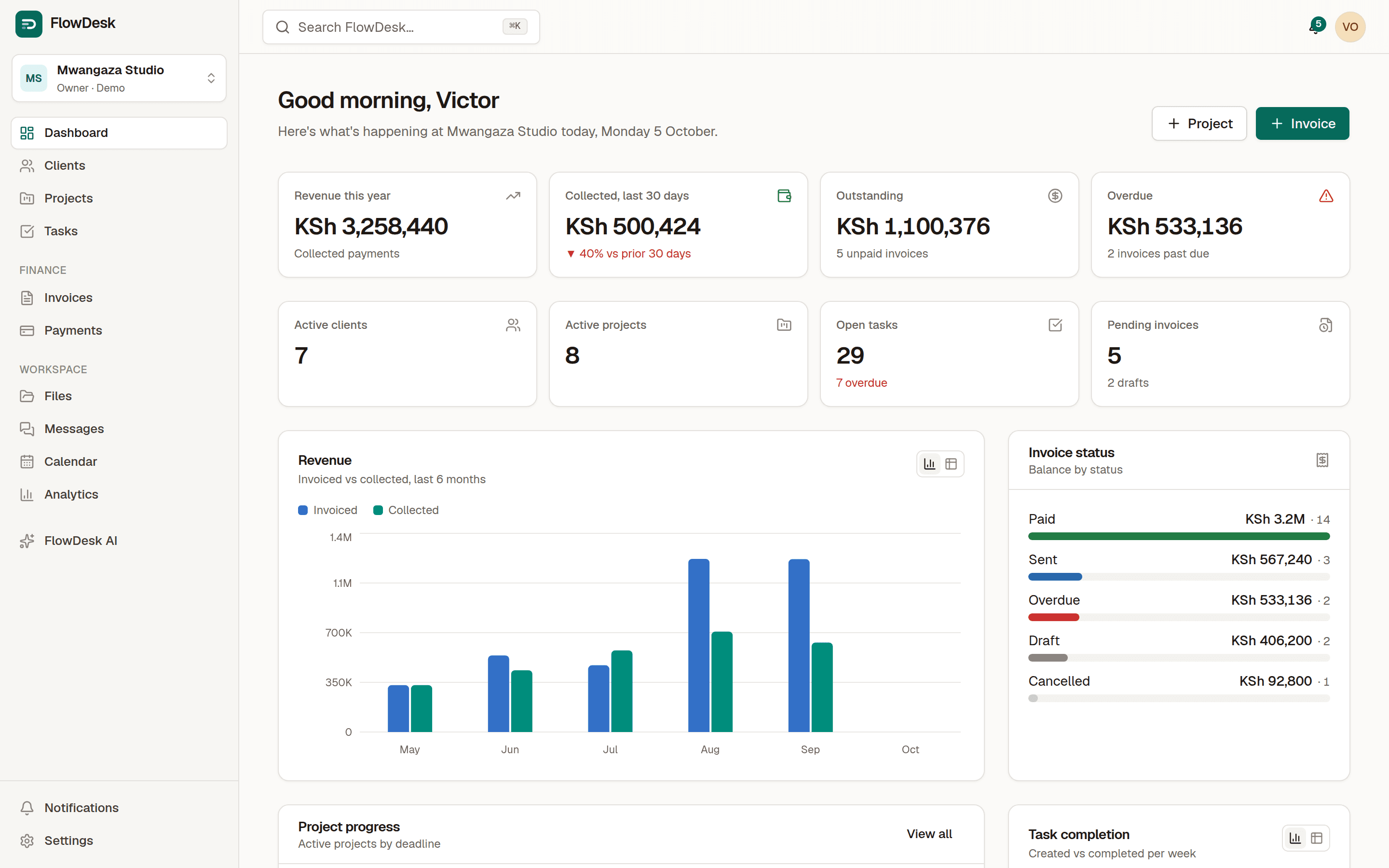Click the people icon on the Active clients card
This screenshot has width=1389, height=868.
513,325
